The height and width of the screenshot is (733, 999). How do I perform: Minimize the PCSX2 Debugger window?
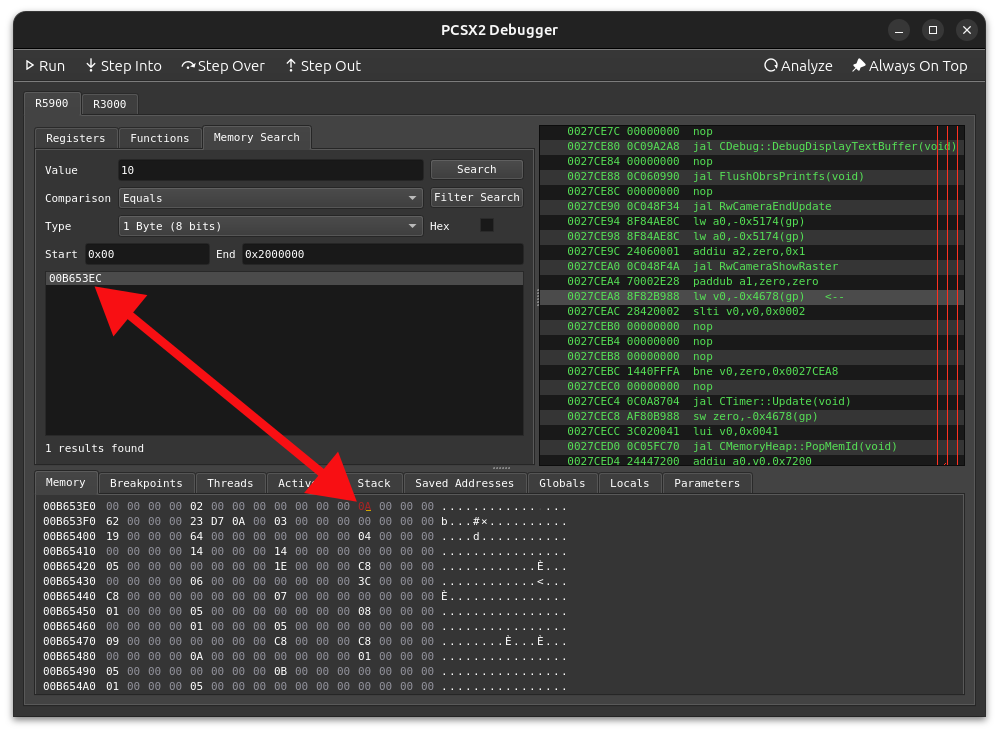pos(899,30)
